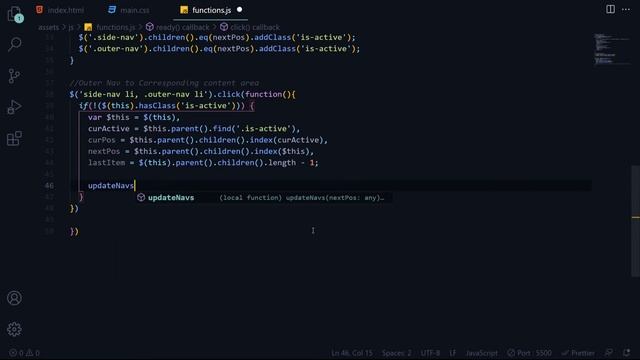Screen dimensions: 640x360
Task: Change file encoding via UTF-8
Action: [430, 353]
